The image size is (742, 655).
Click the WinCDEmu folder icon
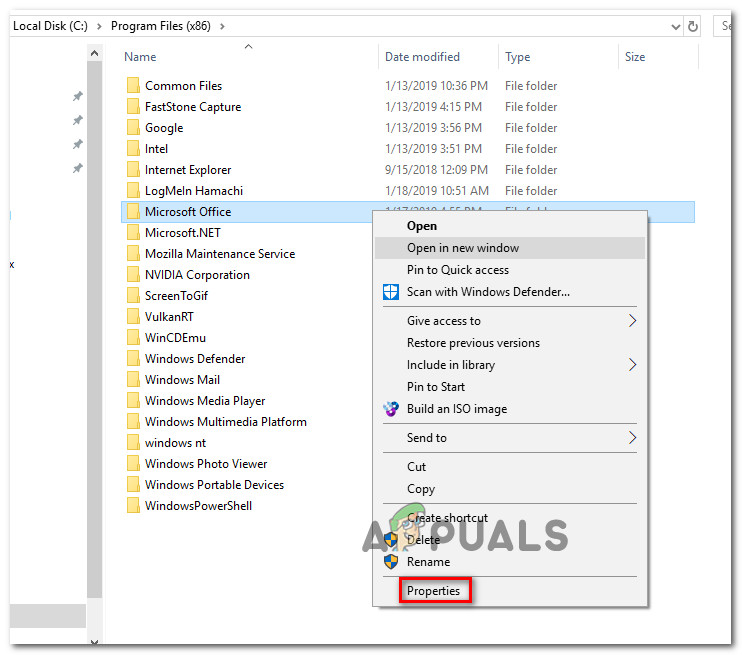coord(133,337)
